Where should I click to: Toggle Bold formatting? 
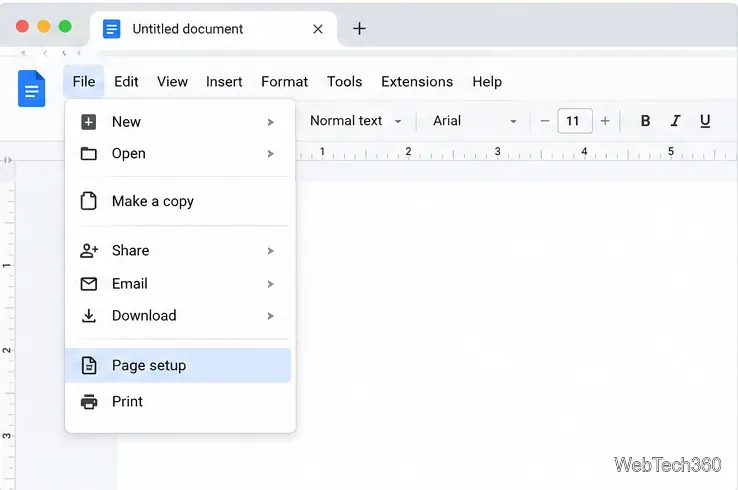click(x=645, y=121)
